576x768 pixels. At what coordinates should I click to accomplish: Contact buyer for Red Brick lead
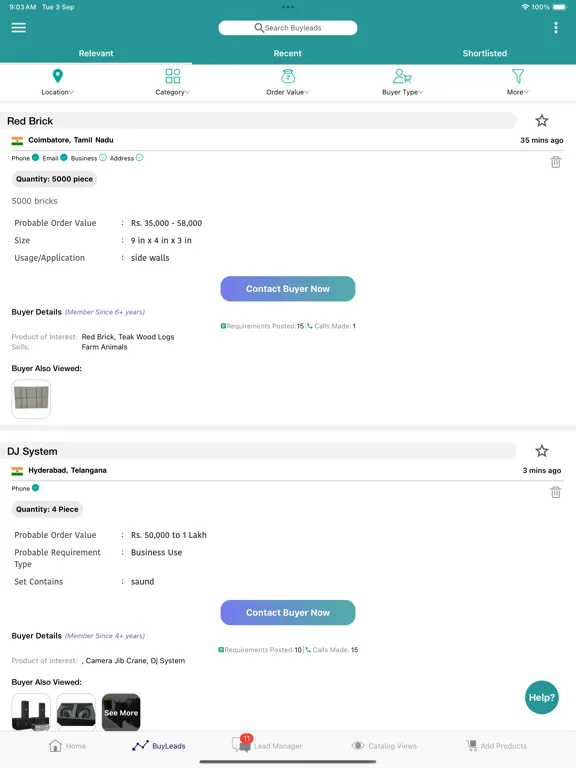[x=288, y=288]
